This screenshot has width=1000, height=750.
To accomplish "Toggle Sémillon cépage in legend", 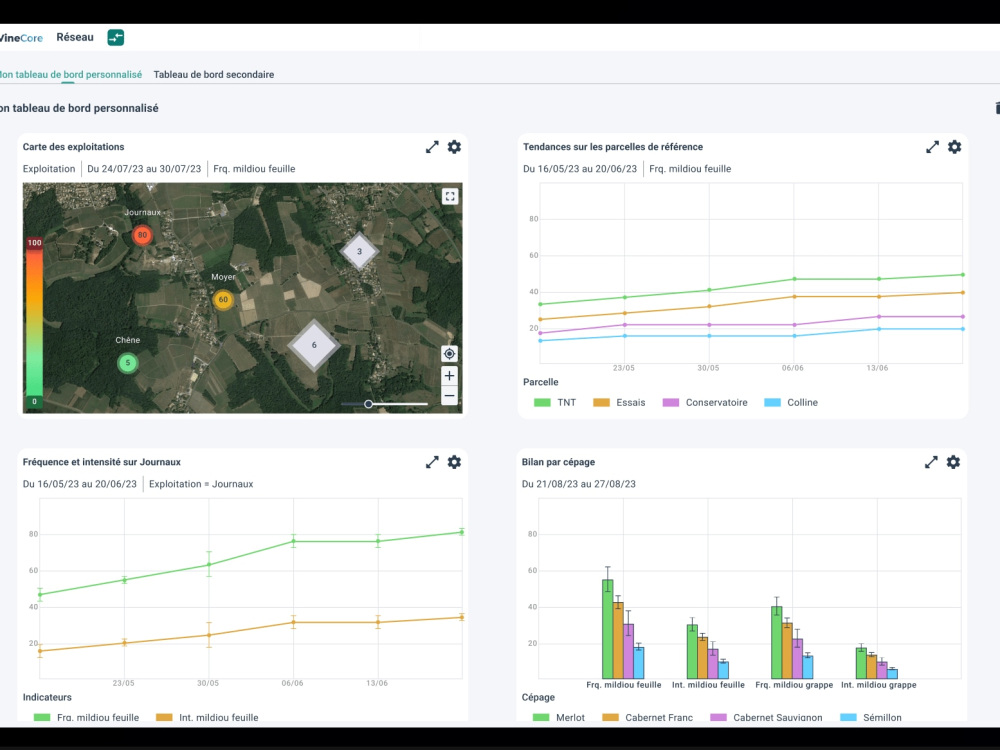I will pyautogui.click(x=871, y=717).
